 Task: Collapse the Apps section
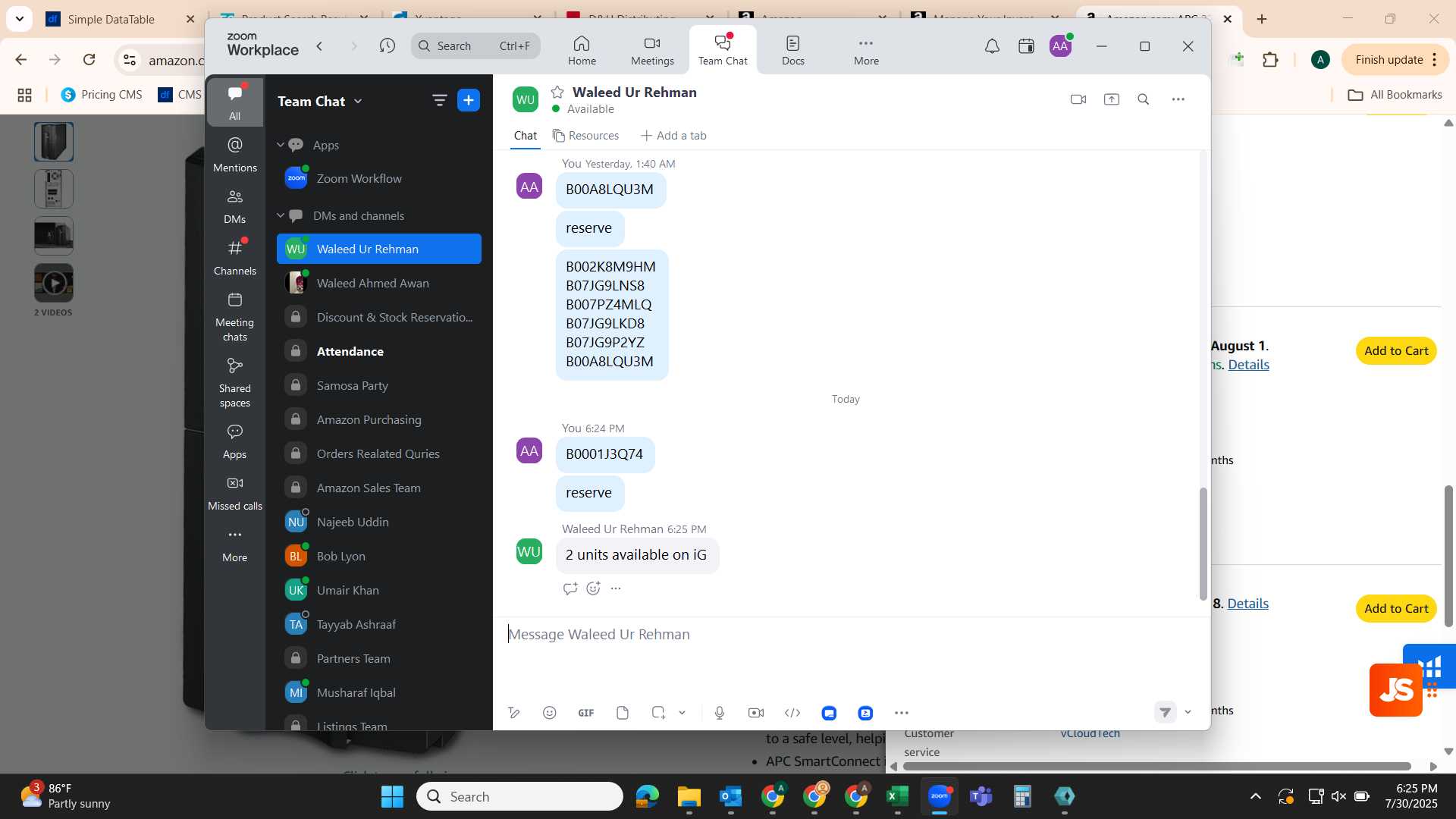pyautogui.click(x=281, y=145)
